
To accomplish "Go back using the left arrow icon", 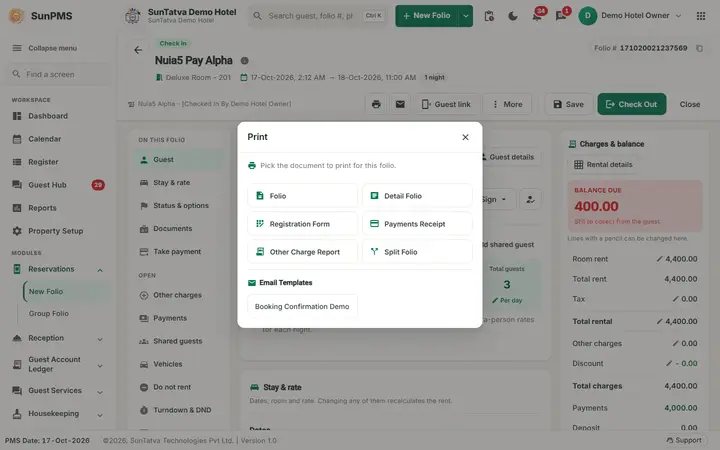I will [x=138, y=50].
